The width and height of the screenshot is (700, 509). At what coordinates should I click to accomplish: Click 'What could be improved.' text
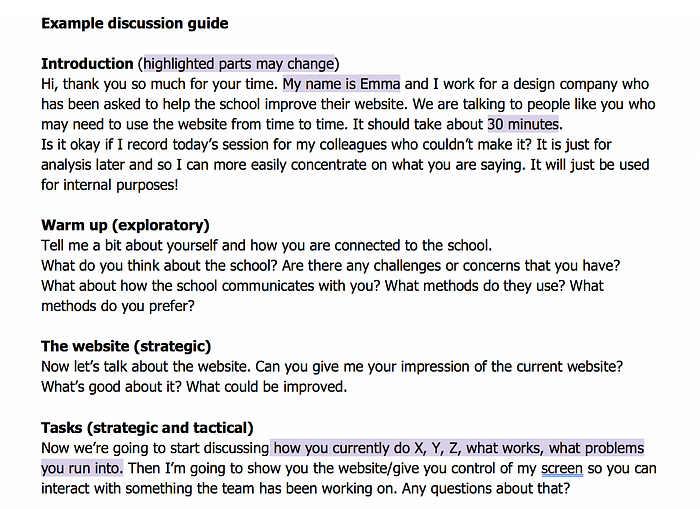click(267, 387)
